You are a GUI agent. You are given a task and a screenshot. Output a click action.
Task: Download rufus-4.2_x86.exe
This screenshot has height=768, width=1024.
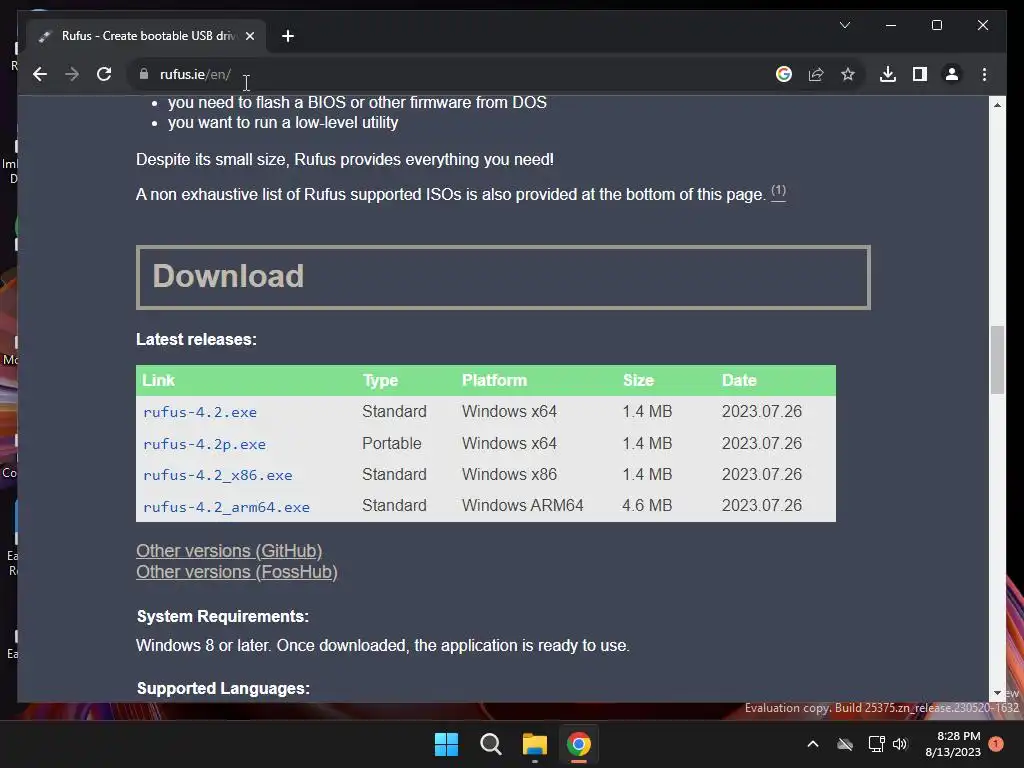click(217, 475)
